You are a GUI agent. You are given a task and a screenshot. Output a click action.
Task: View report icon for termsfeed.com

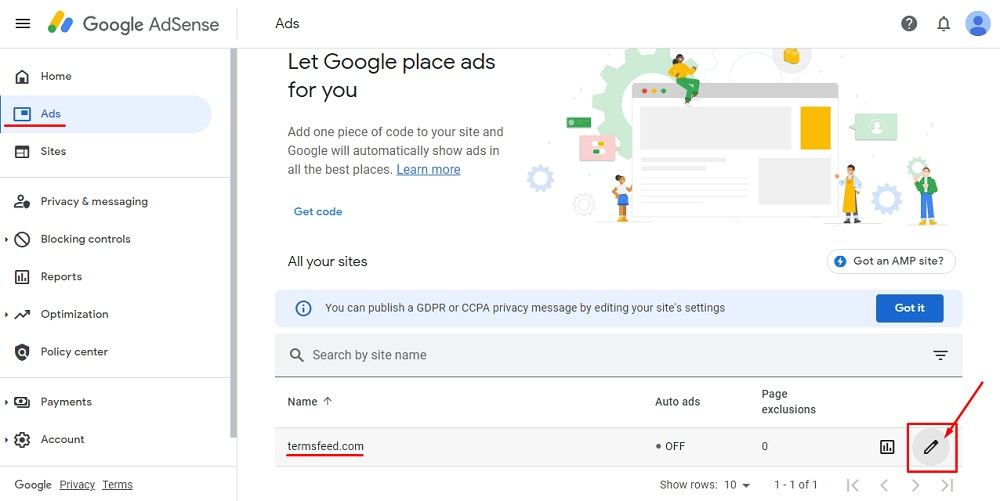coord(887,447)
